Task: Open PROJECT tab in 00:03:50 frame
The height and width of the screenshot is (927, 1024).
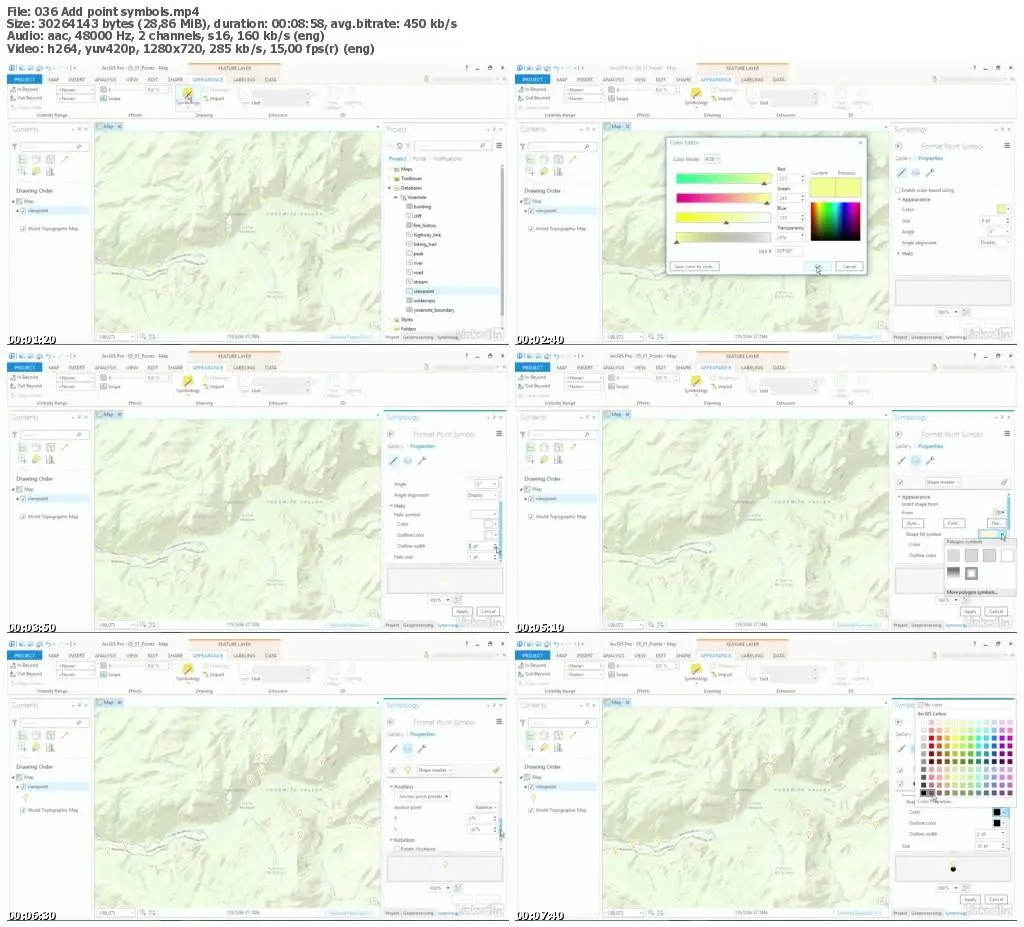Action: (x=24, y=368)
